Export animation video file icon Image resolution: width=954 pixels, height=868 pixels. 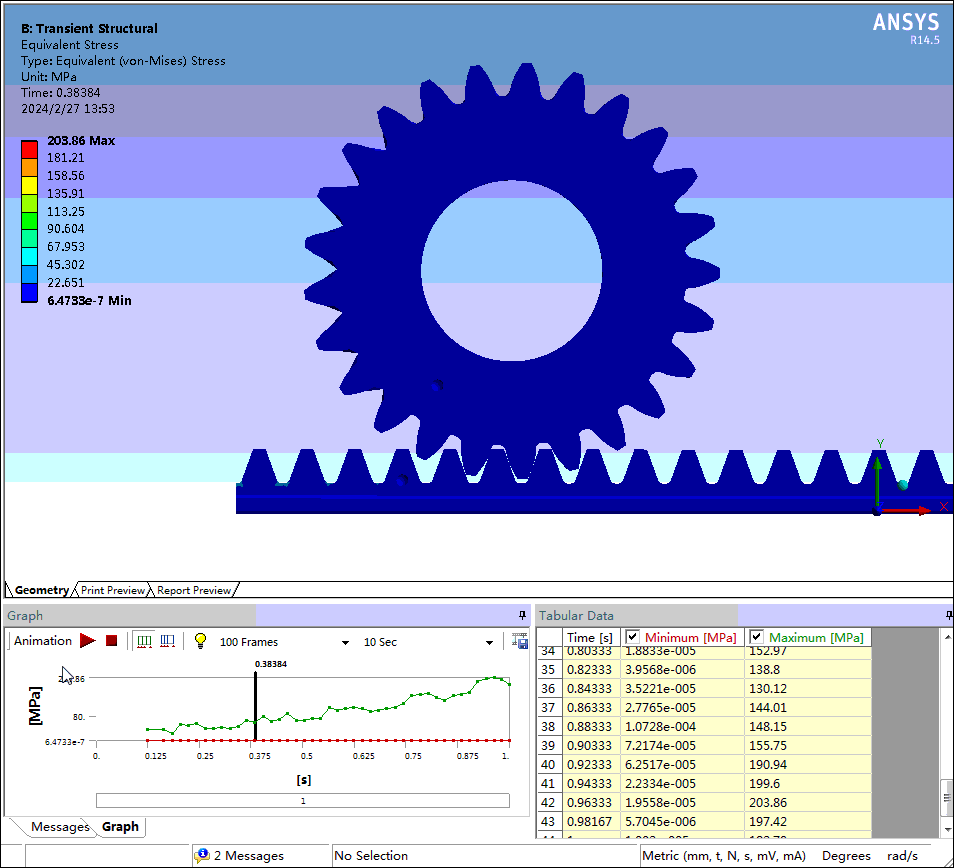520,641
